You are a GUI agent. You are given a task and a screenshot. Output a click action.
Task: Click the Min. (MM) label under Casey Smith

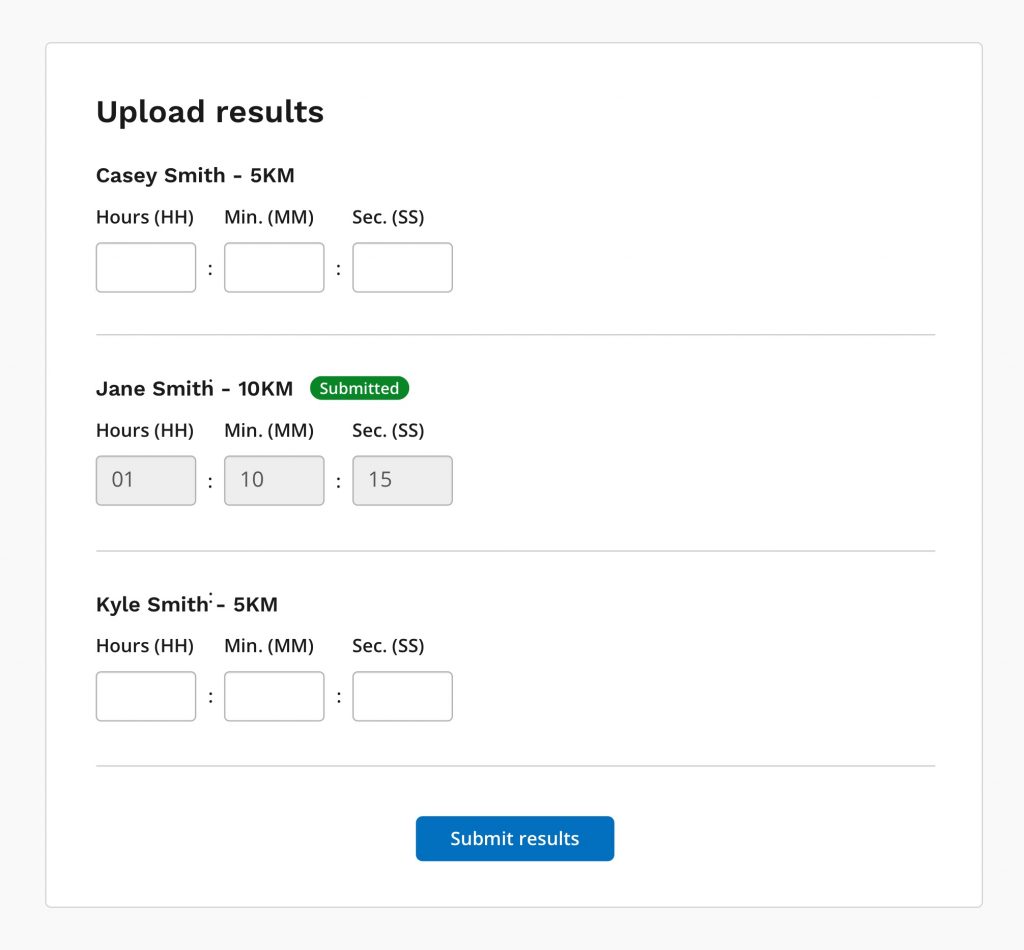click(x=269, y=217)
